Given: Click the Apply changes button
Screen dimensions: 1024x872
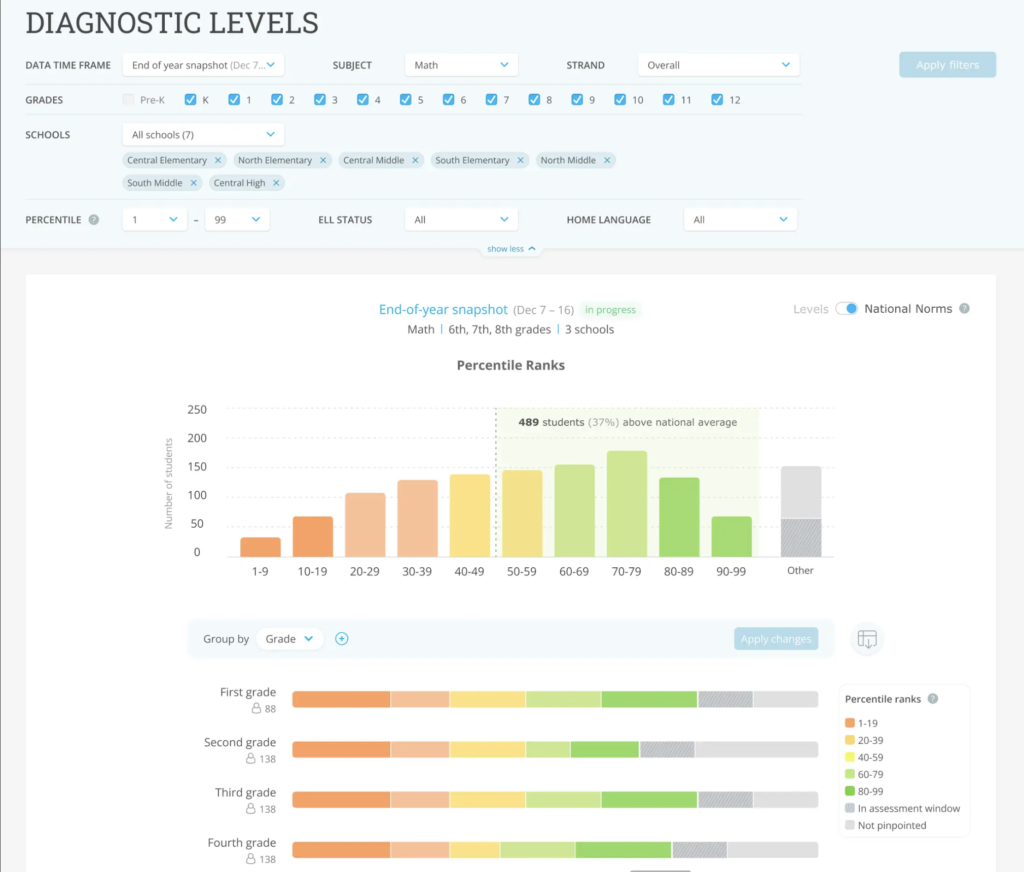Looking at the screenshot, I should pyautogui.click(x=776, y=639).
